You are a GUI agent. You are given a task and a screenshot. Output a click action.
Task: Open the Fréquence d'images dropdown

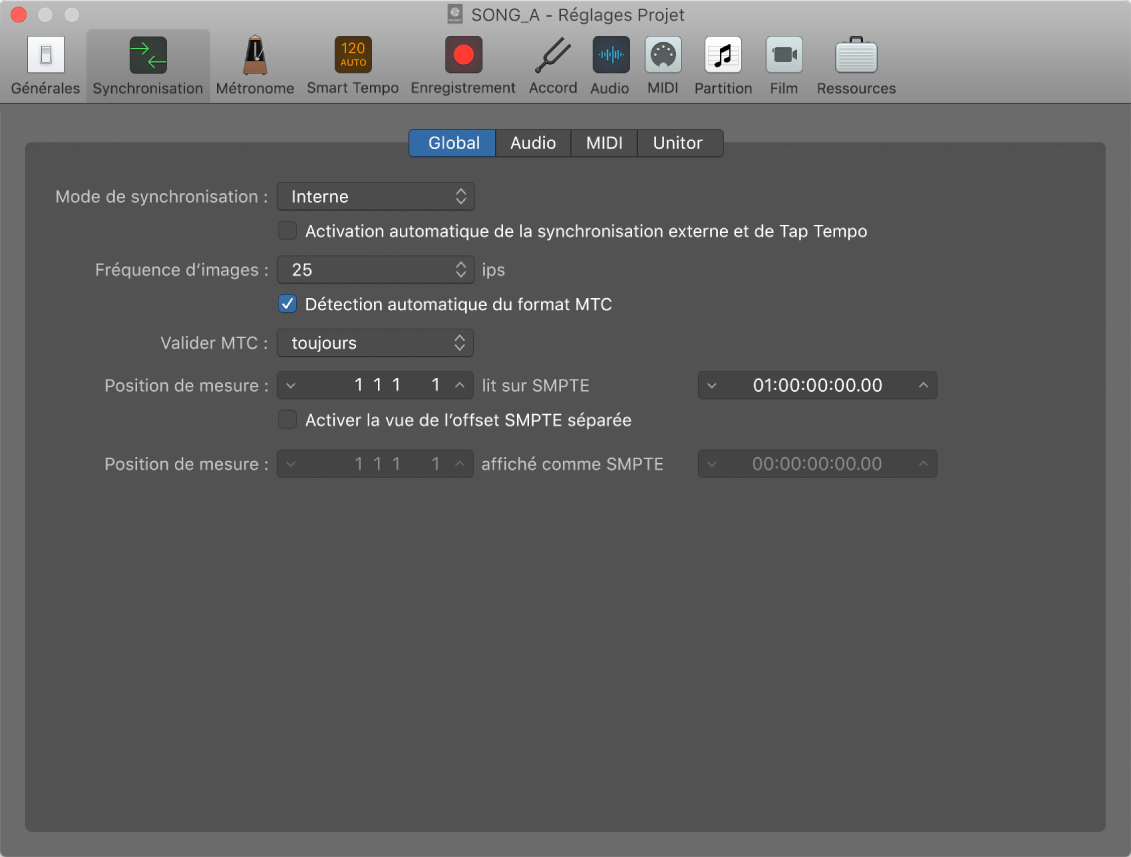click(x=376, y=270)
